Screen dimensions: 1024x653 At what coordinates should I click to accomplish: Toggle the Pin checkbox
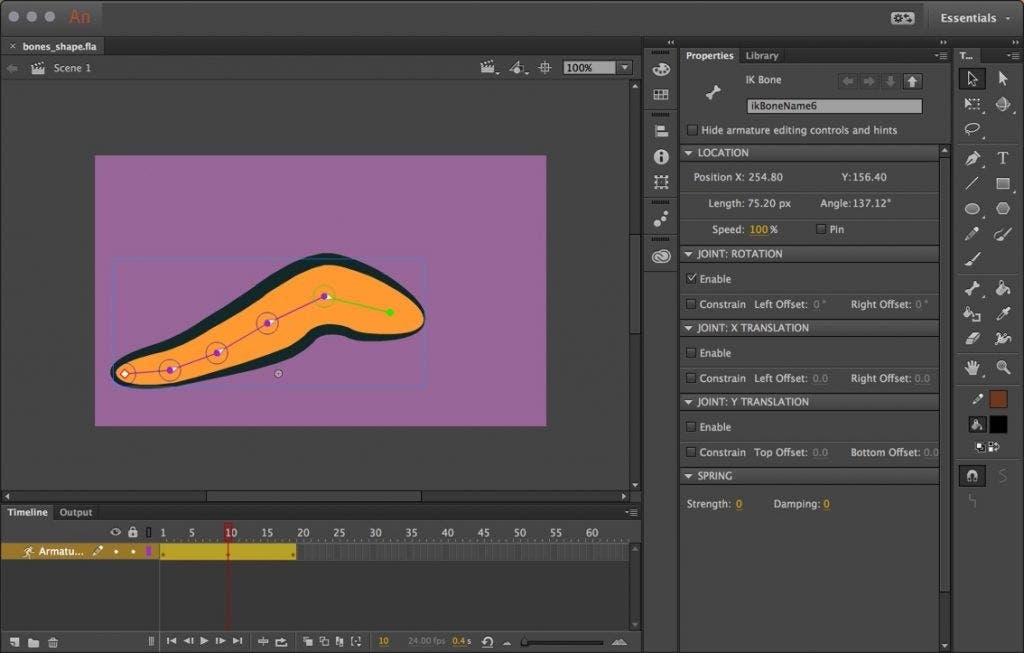(x=821, y=229)
